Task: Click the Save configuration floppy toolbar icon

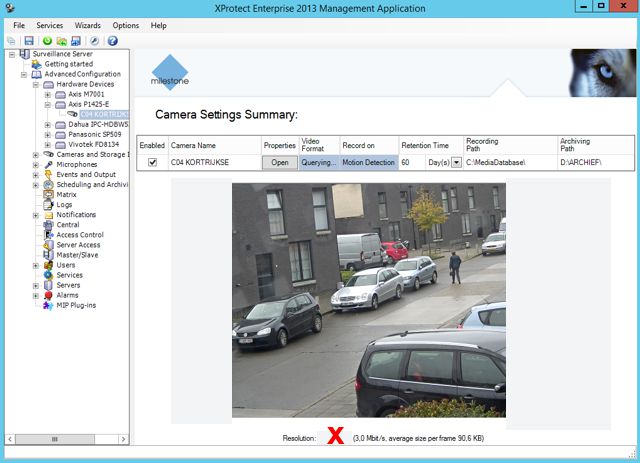Action: (x=29, y=40)
